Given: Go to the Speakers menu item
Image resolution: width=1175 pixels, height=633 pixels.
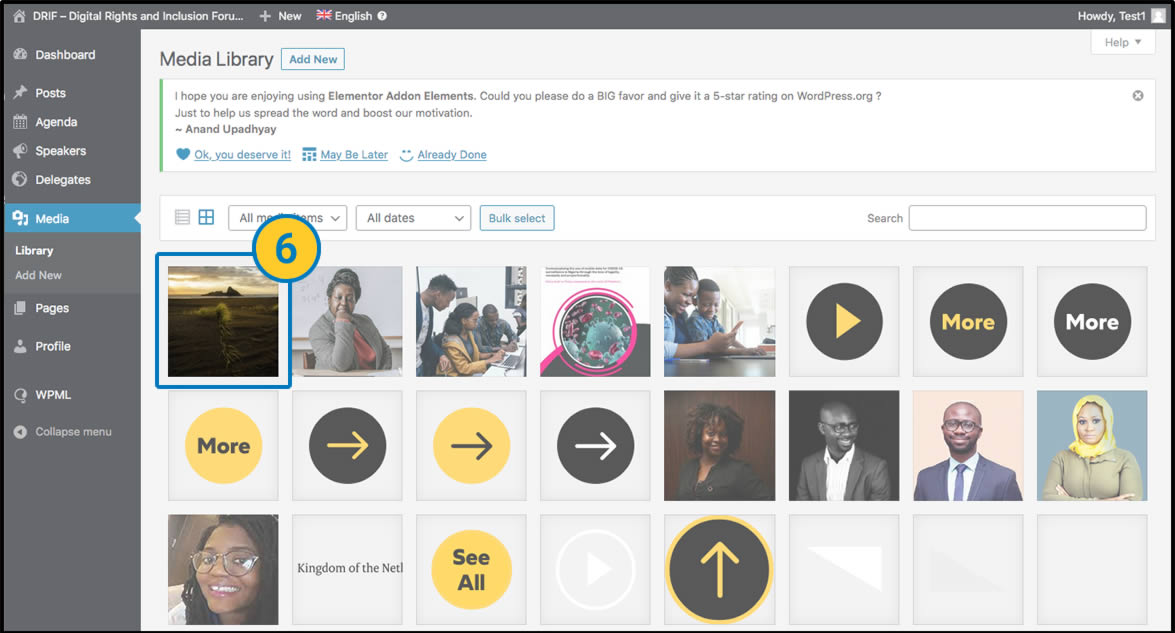Looking at the screenshot, I should 60,151.
